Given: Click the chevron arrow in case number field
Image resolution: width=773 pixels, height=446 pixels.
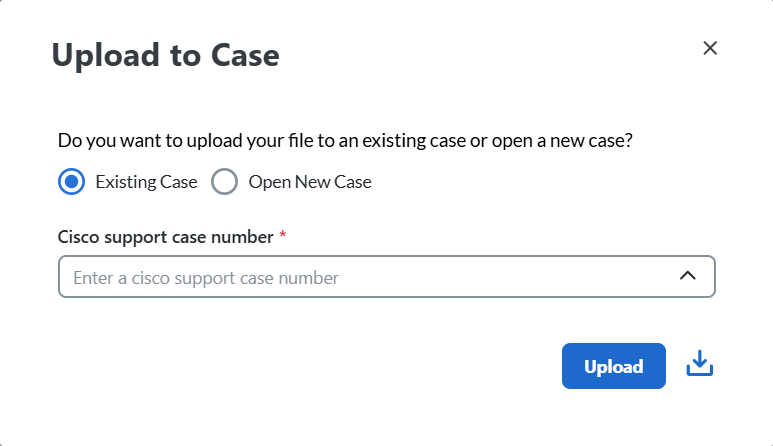Looking at the screenshot, I should pyautogui.click(x=688, y=277).
